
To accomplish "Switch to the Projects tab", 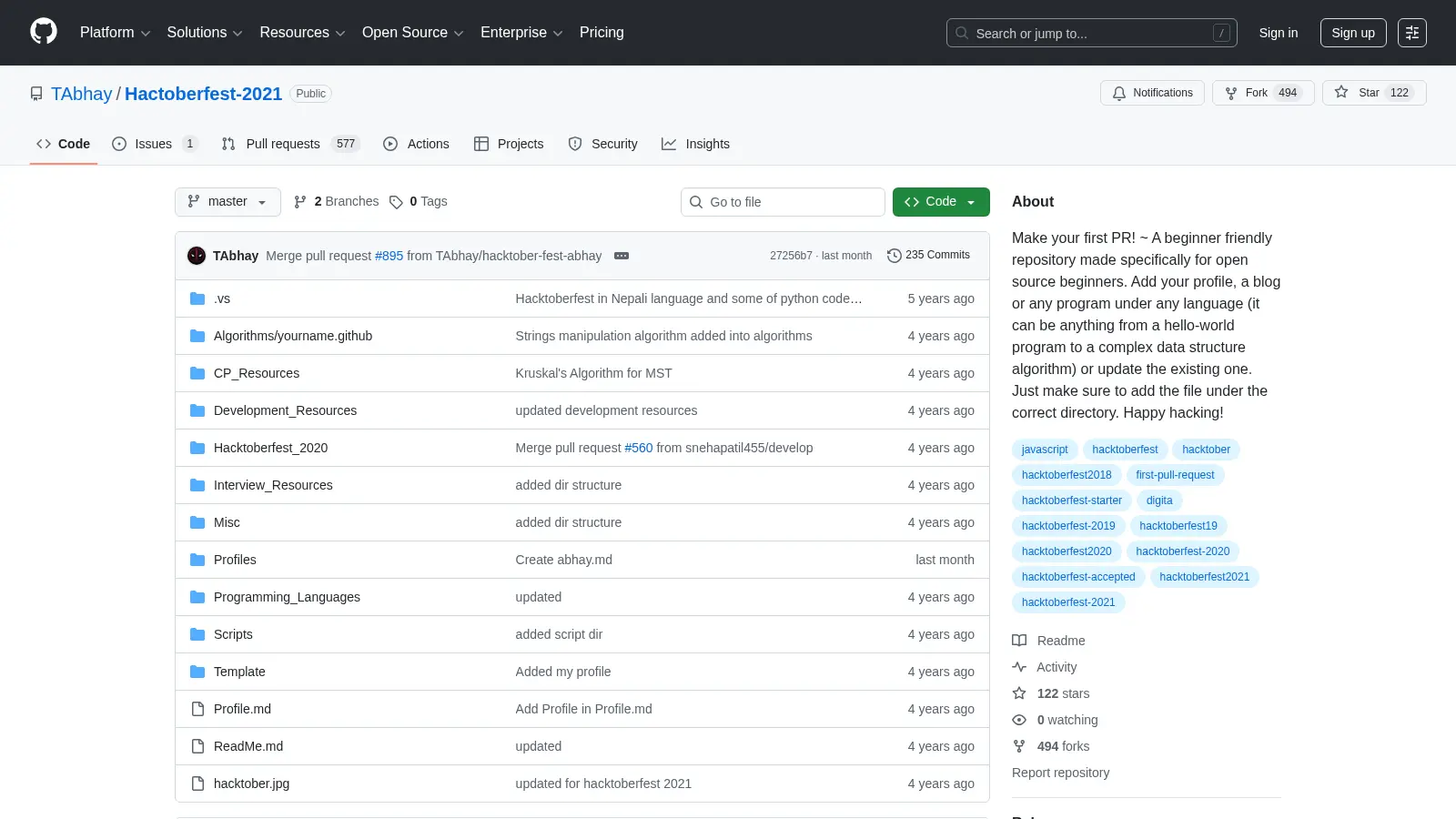I will [x=509, y=144].
